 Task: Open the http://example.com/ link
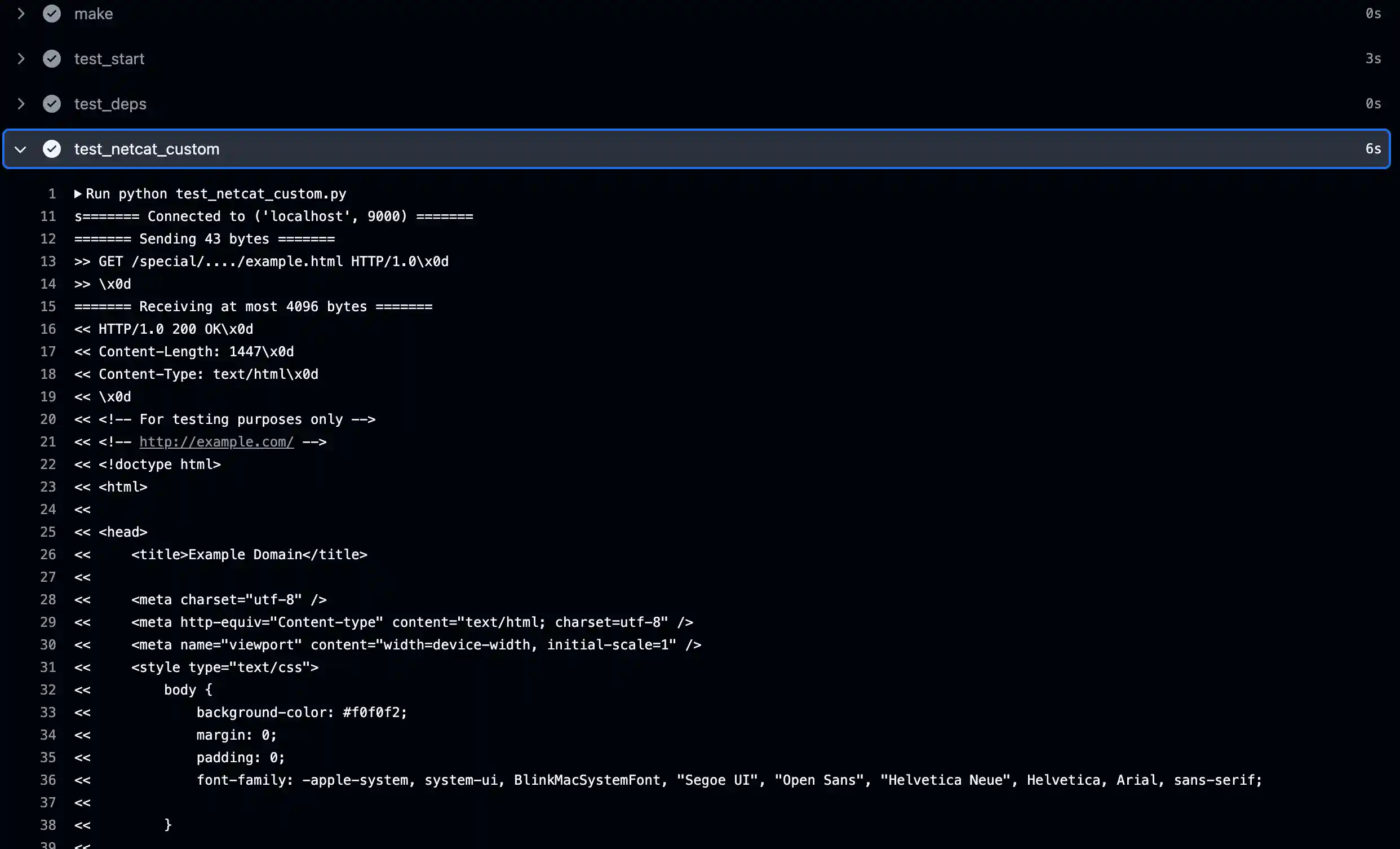[x=216, y=441]
